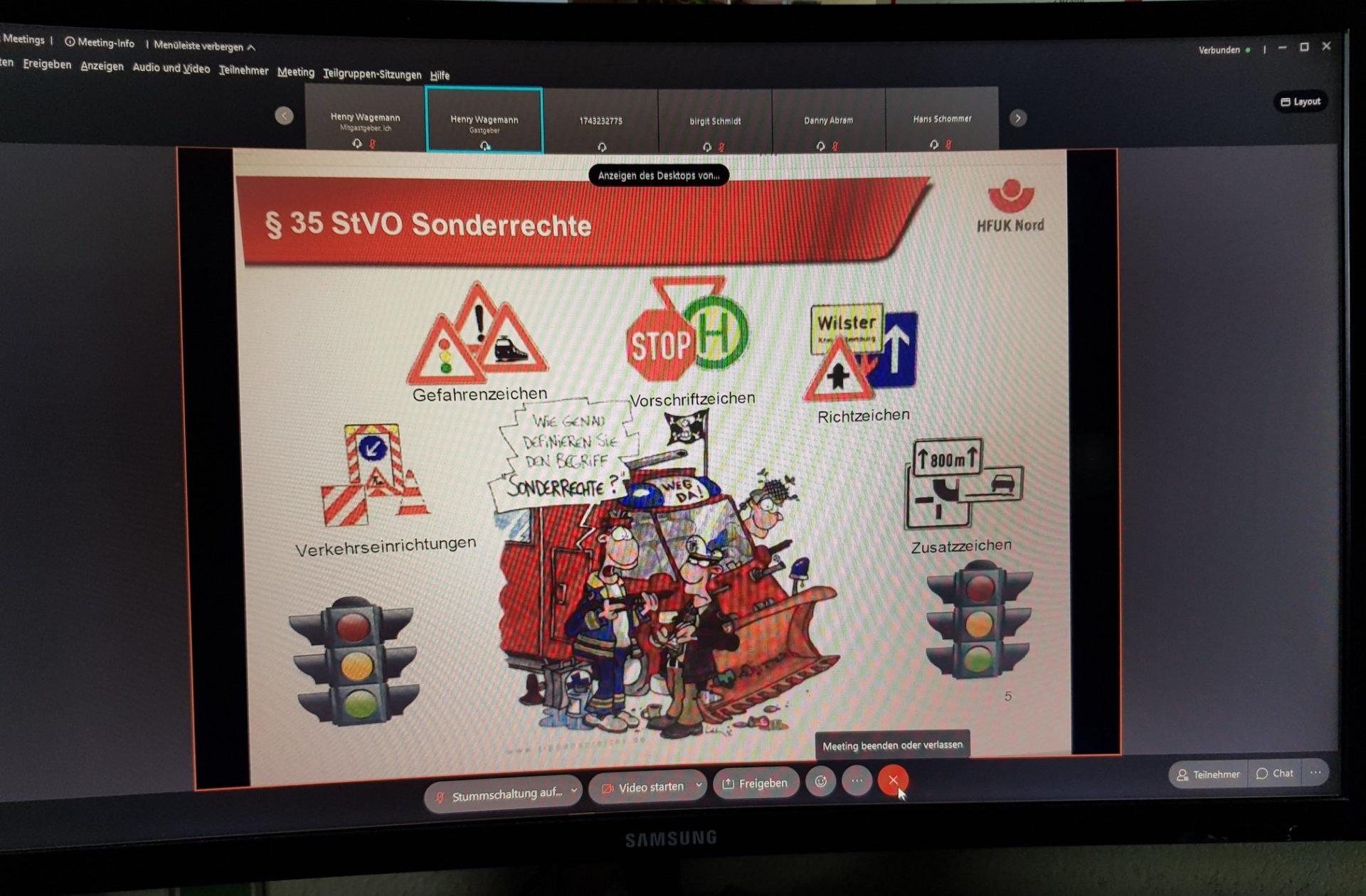Screen dimensions: 1366x896
Task: Click headset icon on Hans Schommer tile
Action: click(x=933, y=145)
